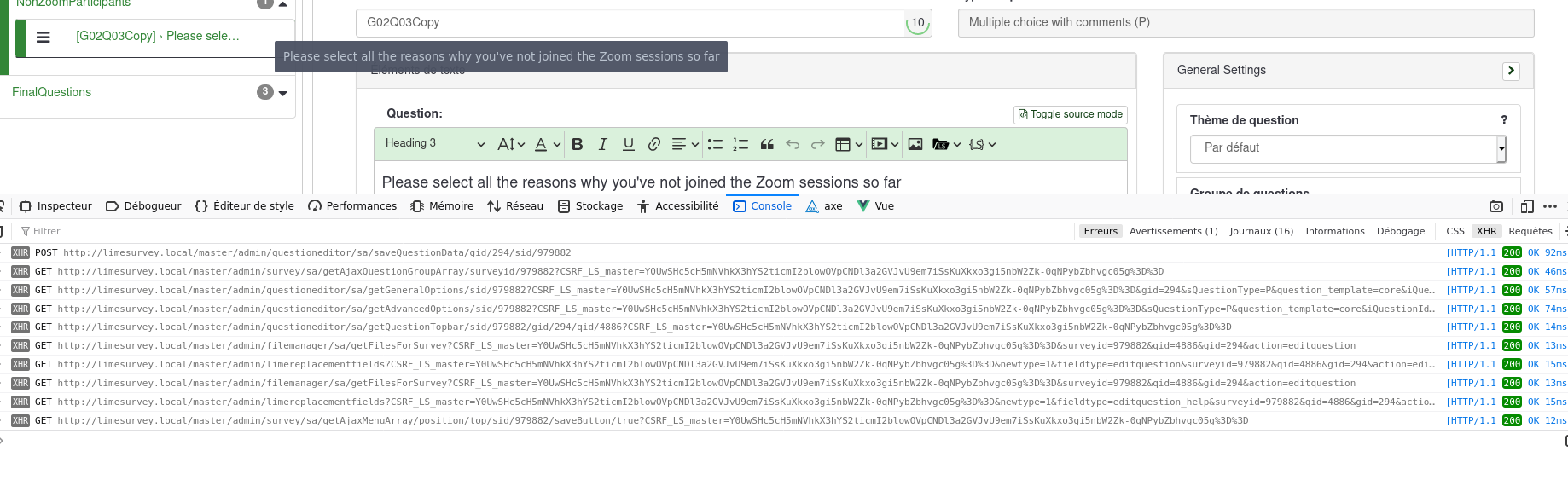This screenshot has height=480, width=1568.
Task: Open the Éditeur de style tab
Action: click(x=244, y=206)
